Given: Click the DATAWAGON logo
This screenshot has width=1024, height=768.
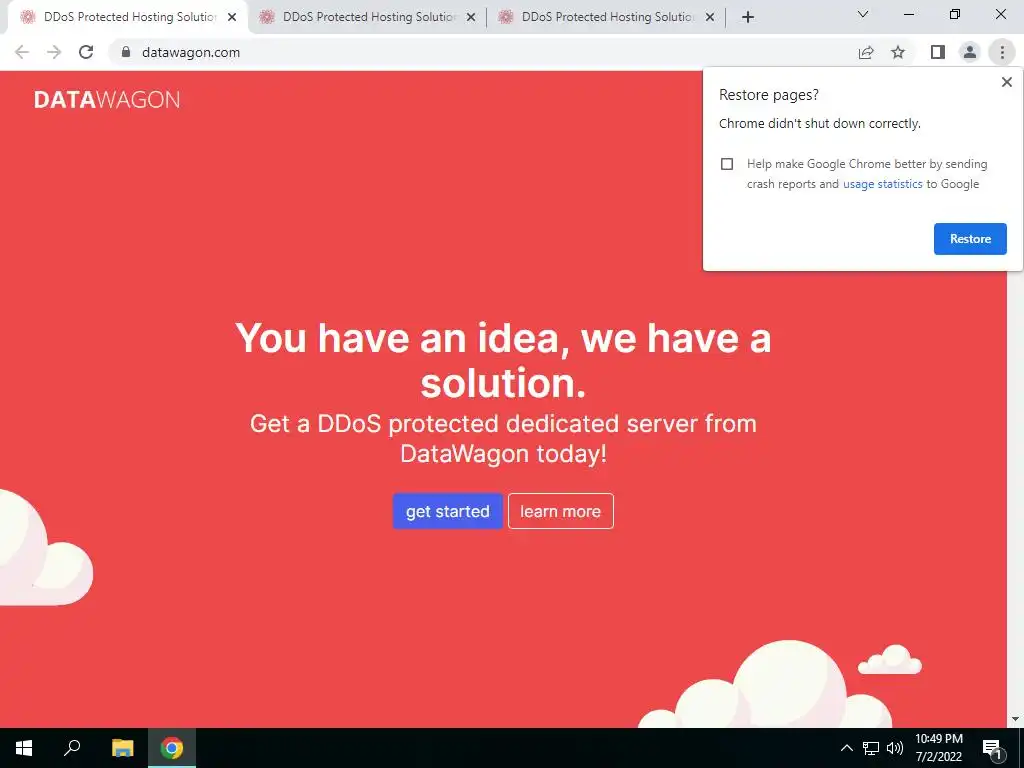Looking at the screenshot, I should click(x=106, y=100).
